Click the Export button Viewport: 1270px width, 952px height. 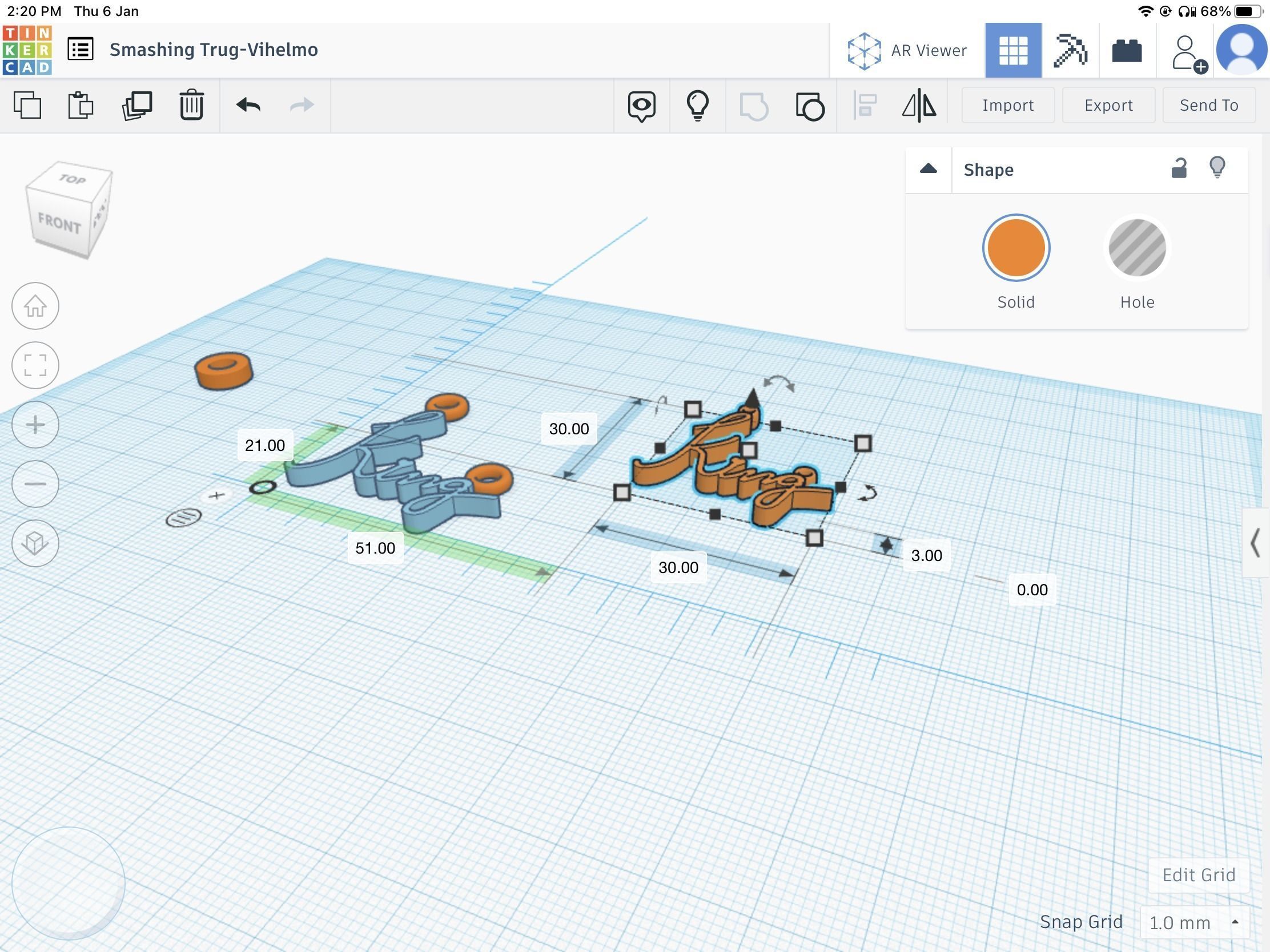point(1108,105)
